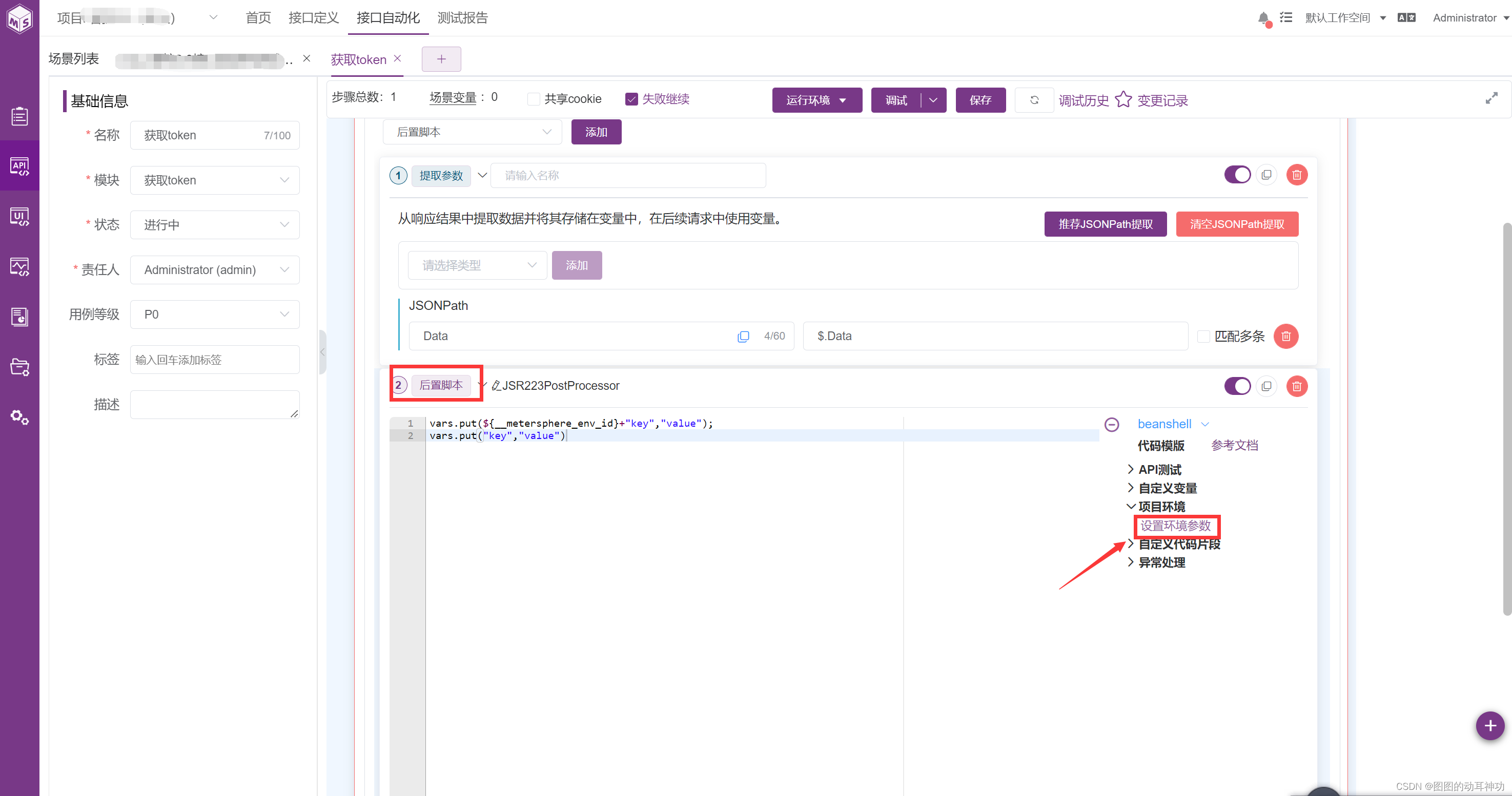The width and height of the screenshot is (1512, 796).
Task: Click the 保存 button
Action: click(980, 100)
